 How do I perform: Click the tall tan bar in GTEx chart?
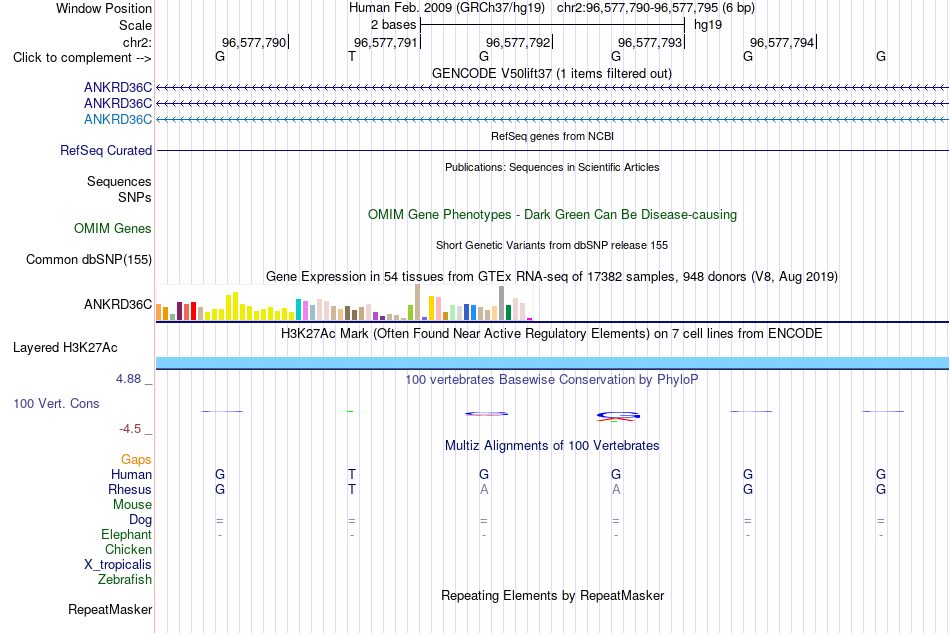pyautogui.click(x=417, y=302)
